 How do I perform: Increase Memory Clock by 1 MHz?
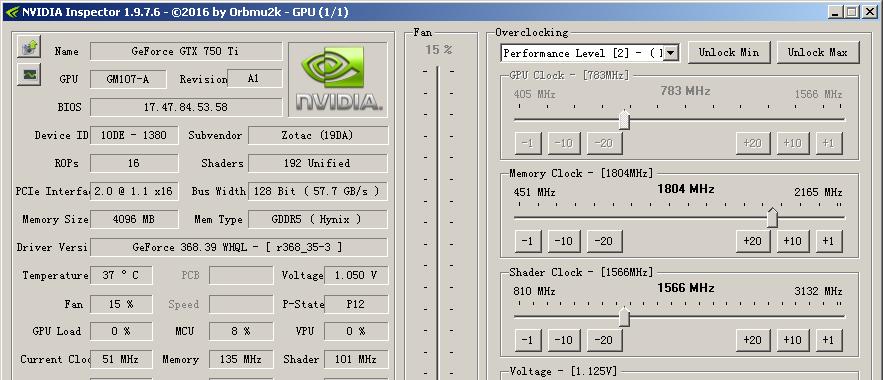click(x=829, y=241)
